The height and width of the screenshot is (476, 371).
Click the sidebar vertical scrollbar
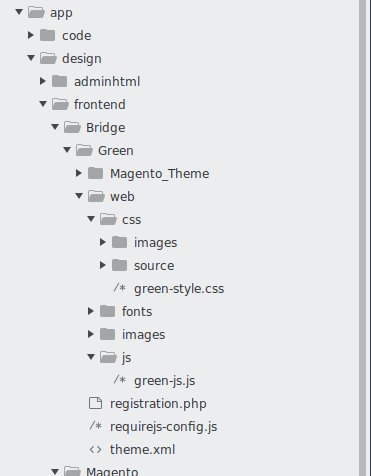click(363, 238)
